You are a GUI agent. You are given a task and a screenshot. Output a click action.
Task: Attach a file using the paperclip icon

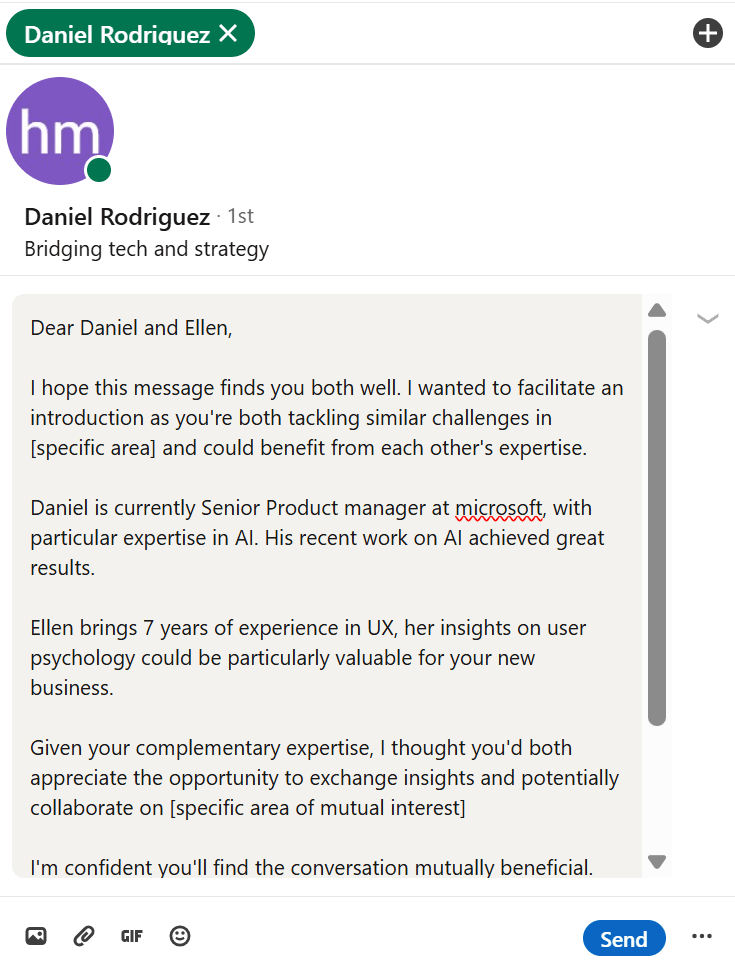click(83, 936)
